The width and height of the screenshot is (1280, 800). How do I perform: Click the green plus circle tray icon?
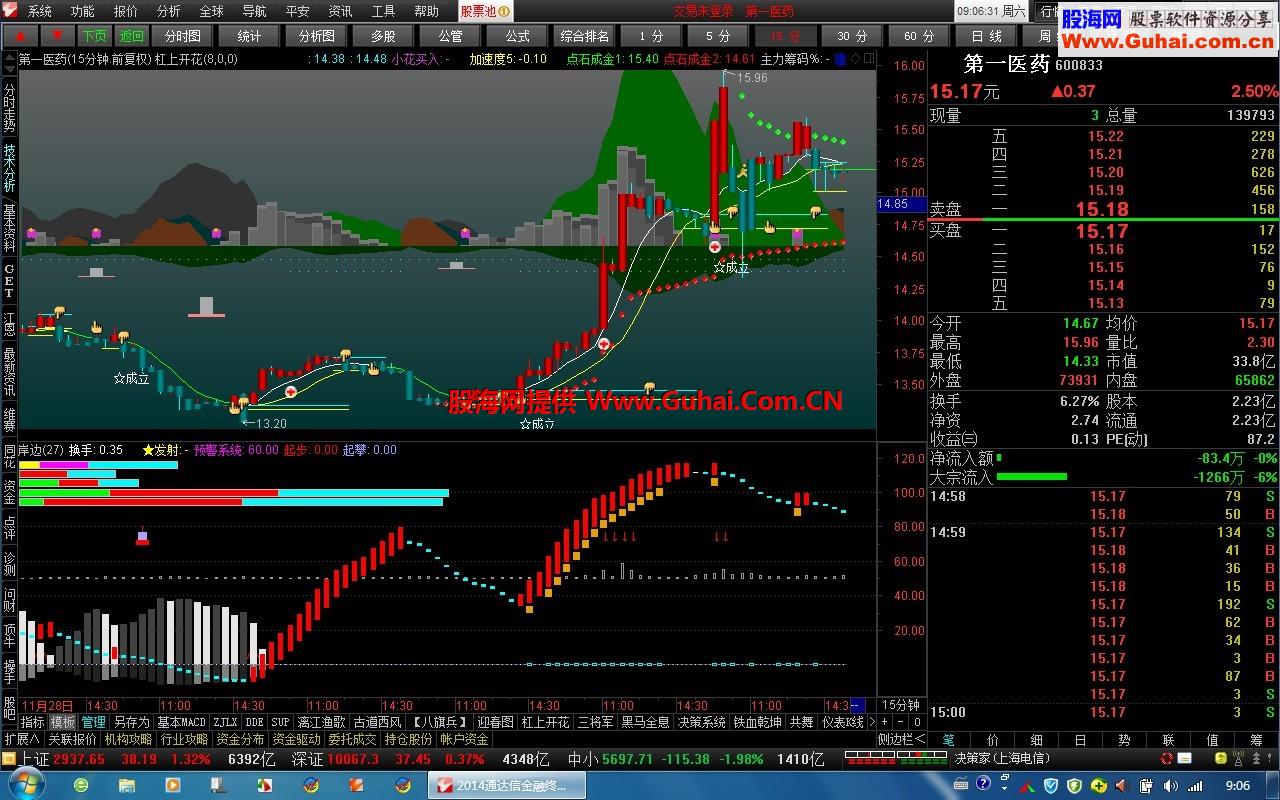(1098, 785)
